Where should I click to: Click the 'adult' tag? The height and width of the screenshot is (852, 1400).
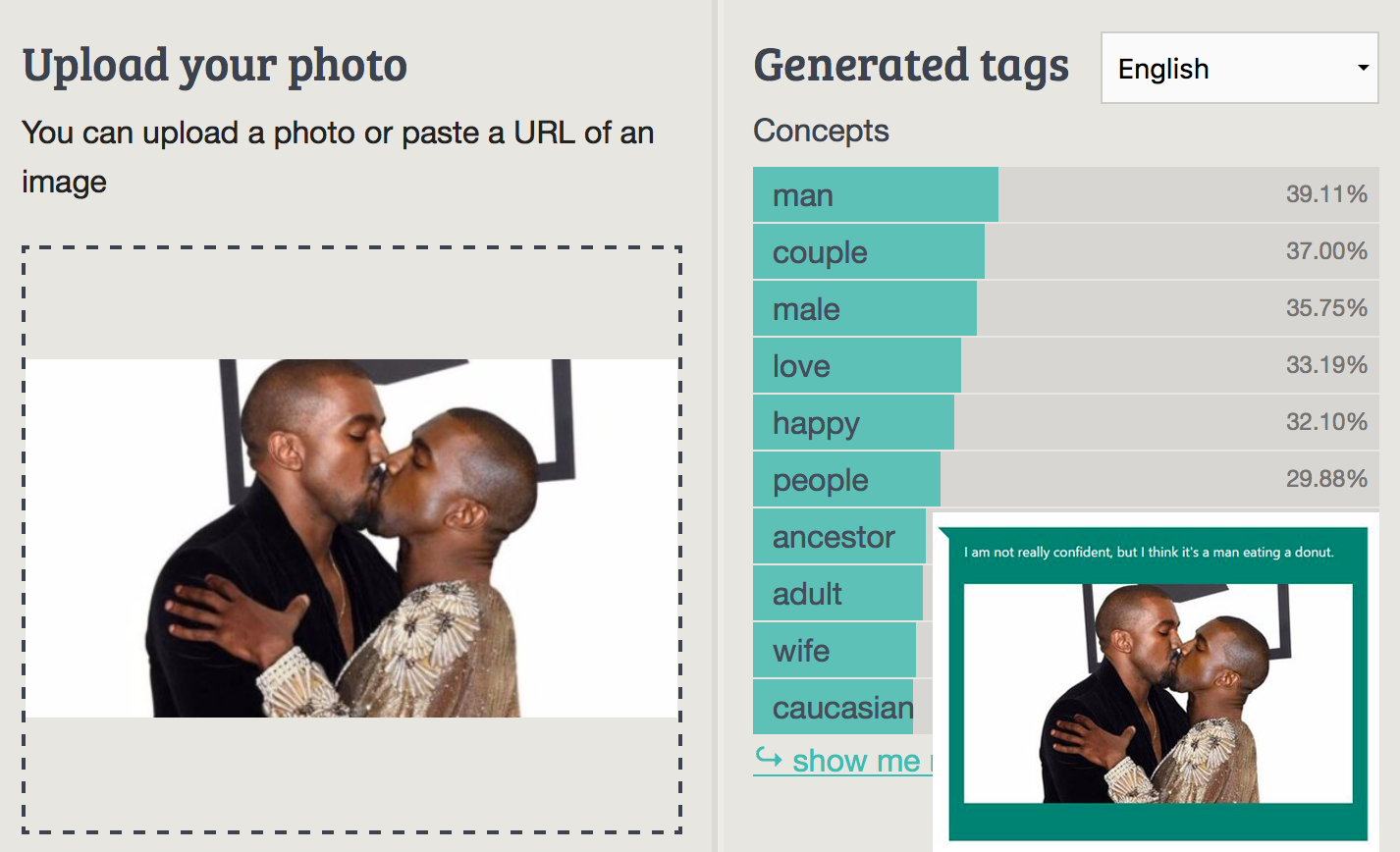836,594
